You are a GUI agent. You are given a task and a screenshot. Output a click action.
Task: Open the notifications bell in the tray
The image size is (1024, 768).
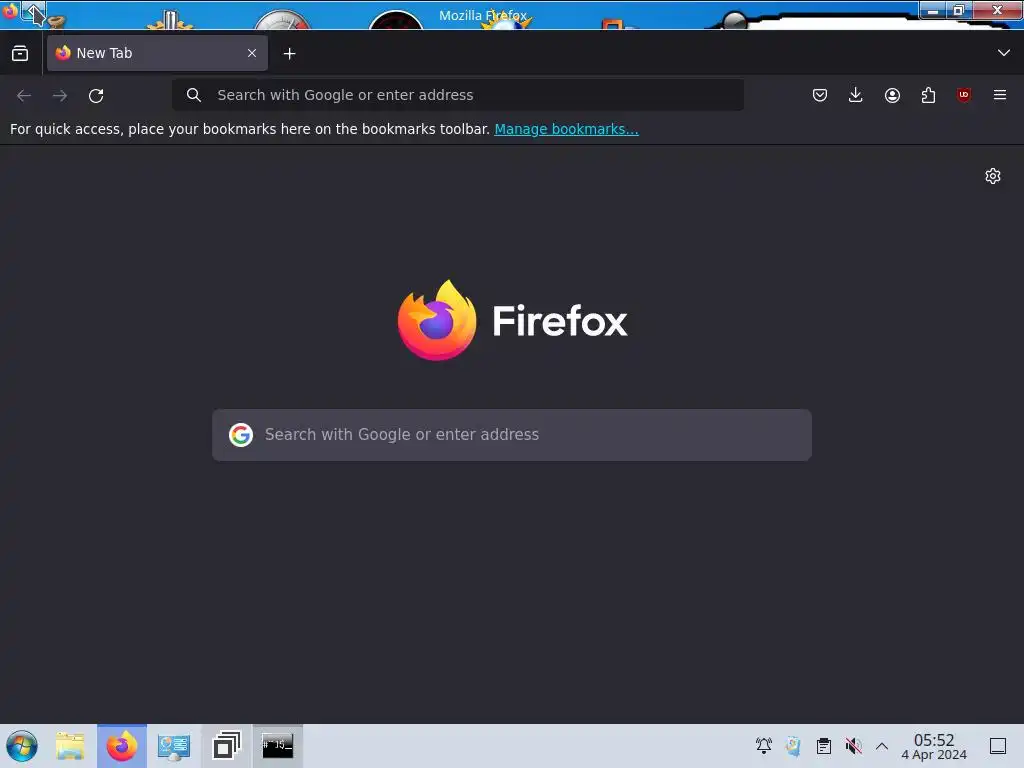[763, 746]
